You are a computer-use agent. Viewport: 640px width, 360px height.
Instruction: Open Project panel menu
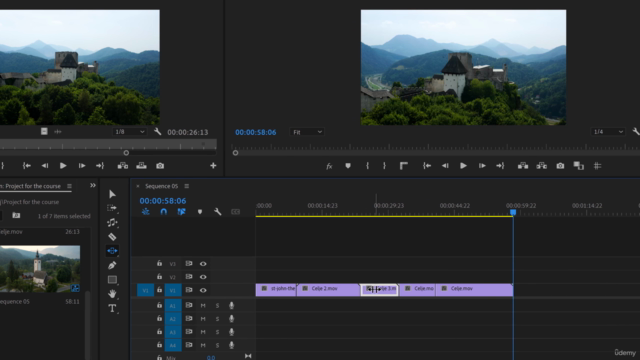click(x=69, y=186)
